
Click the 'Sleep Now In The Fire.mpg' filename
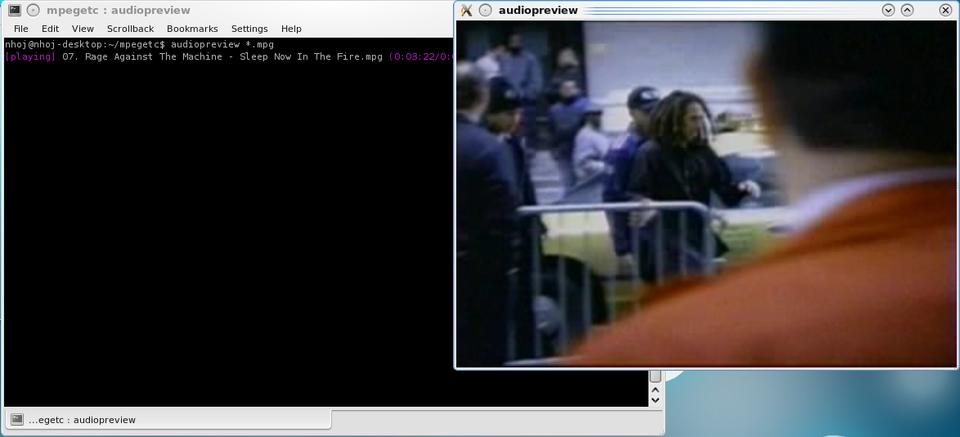(x=311, y=57)
